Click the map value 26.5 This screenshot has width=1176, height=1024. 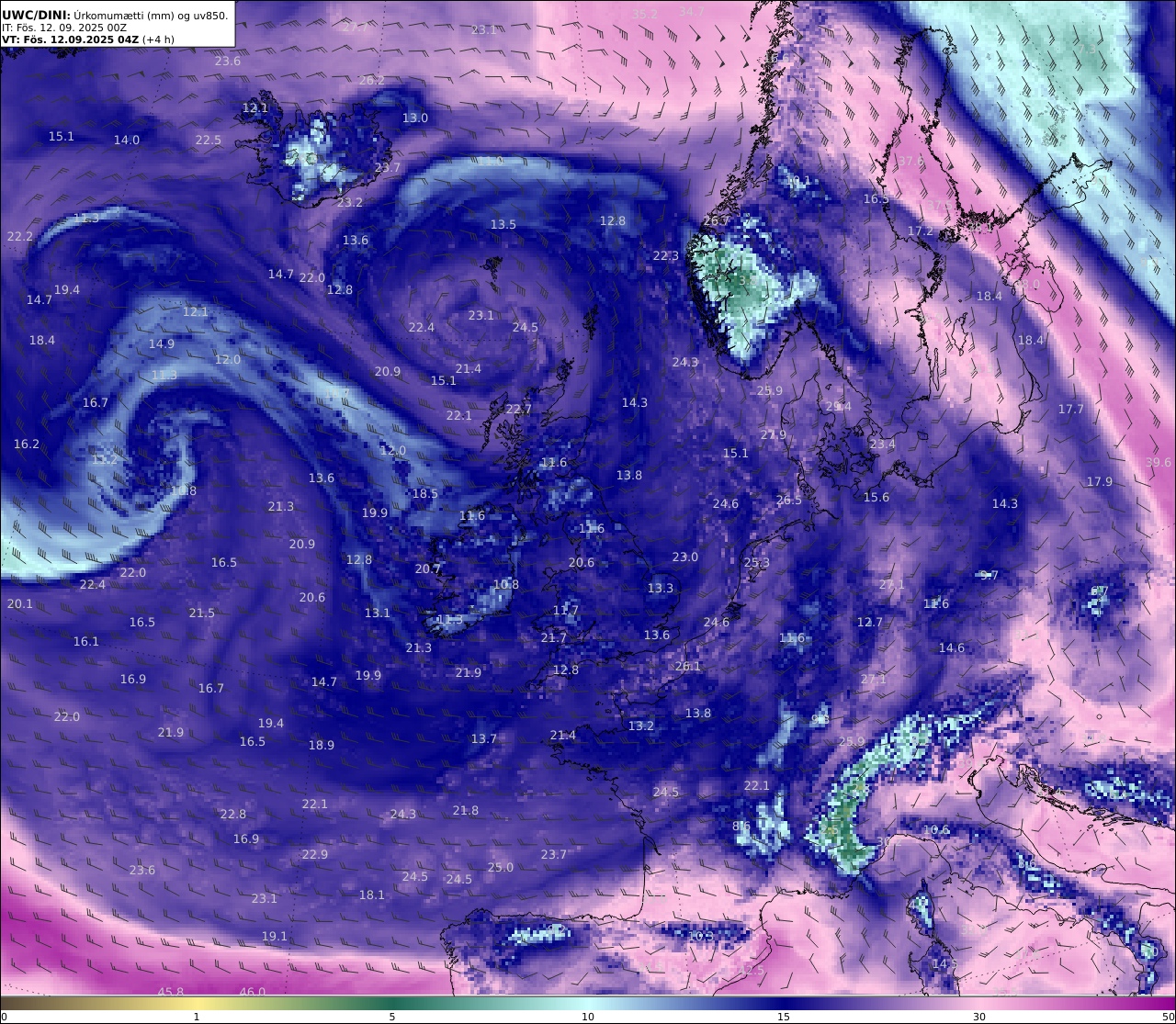coord(789,501)
